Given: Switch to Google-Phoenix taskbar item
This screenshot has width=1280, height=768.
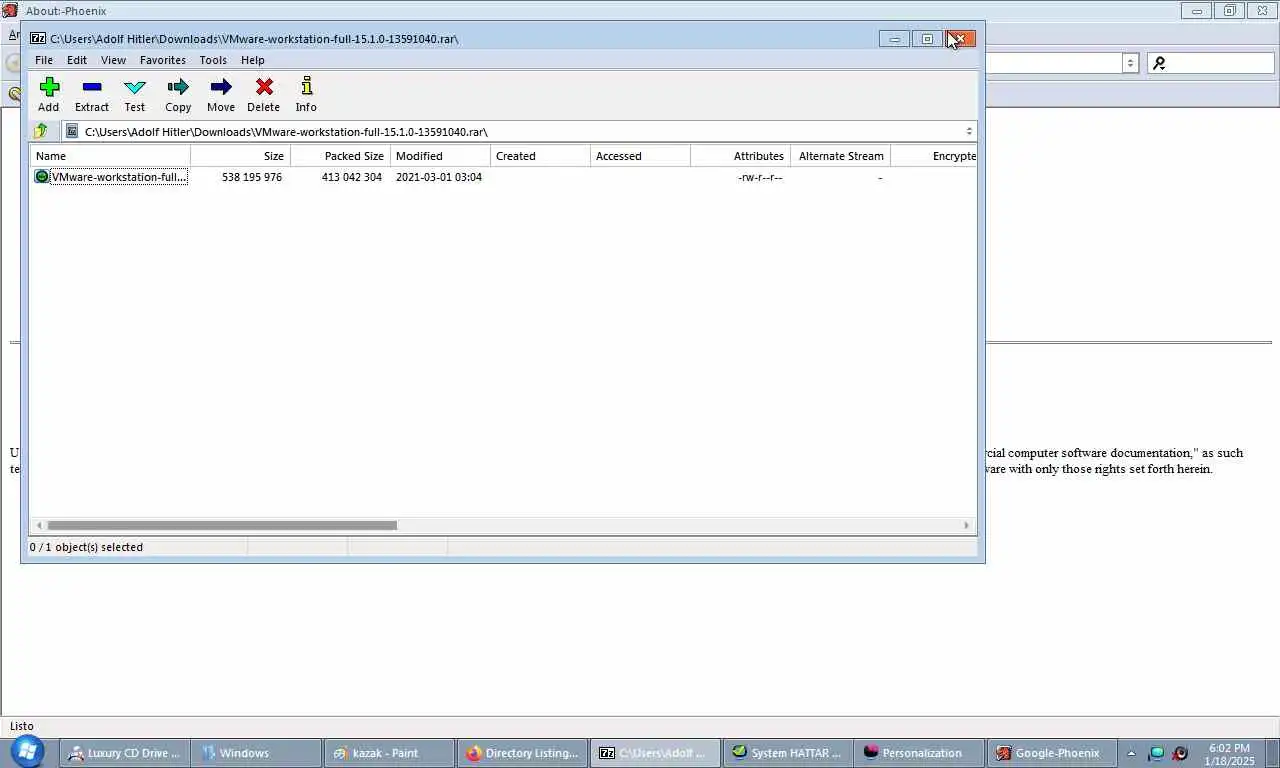Looking at the screenshot, I should tap(1052, 753).
